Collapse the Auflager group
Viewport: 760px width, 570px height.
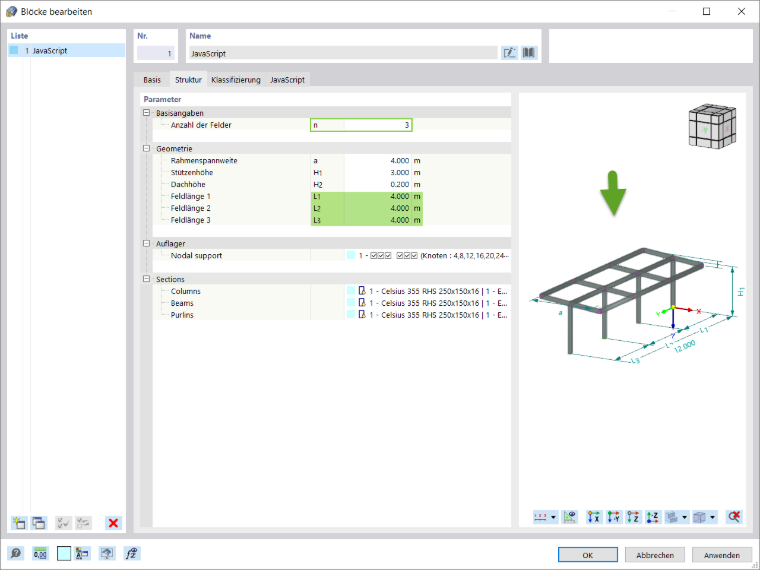coord(146,243)
